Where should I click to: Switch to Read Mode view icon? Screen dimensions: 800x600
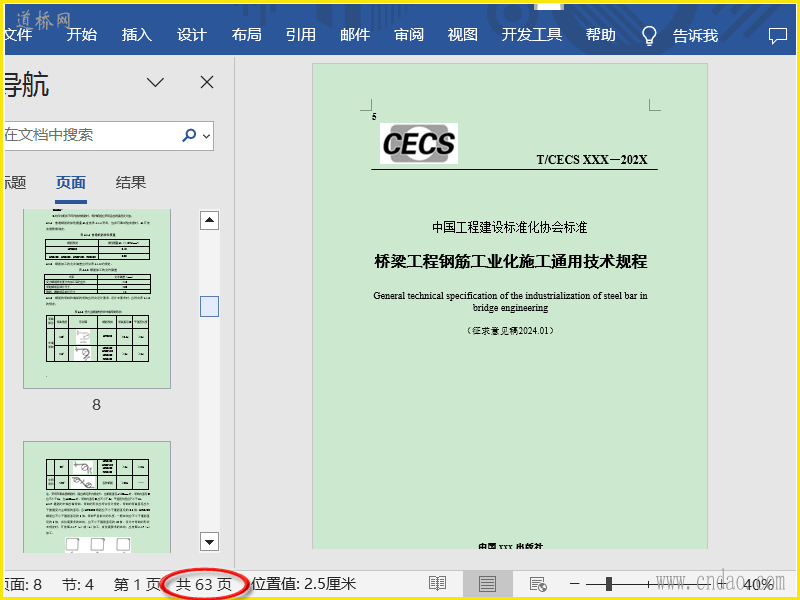click(x=437, y=584)
